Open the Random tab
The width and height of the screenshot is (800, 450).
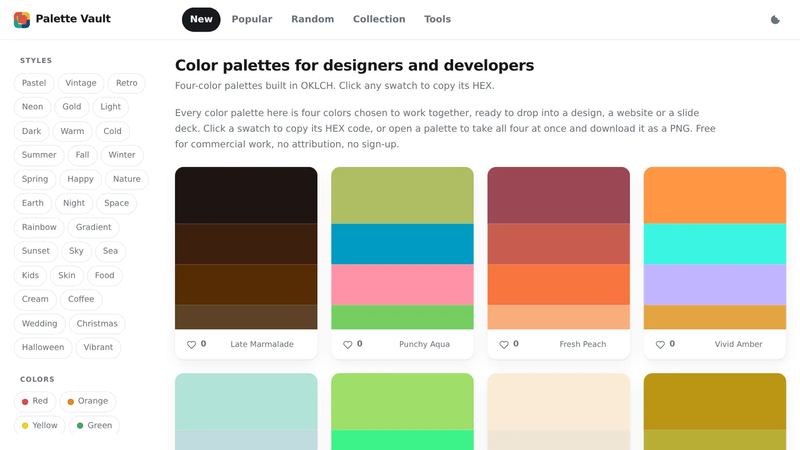(x=313, y=19)
